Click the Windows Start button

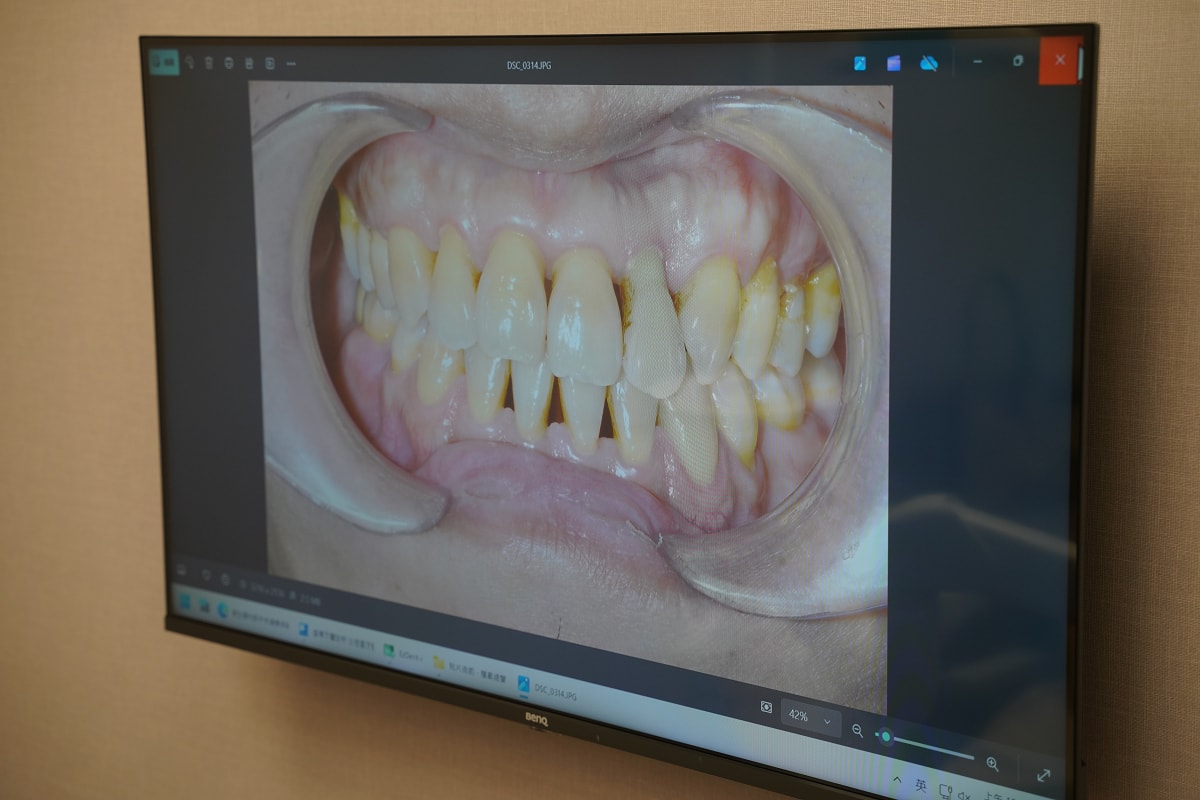click(185, 601)
